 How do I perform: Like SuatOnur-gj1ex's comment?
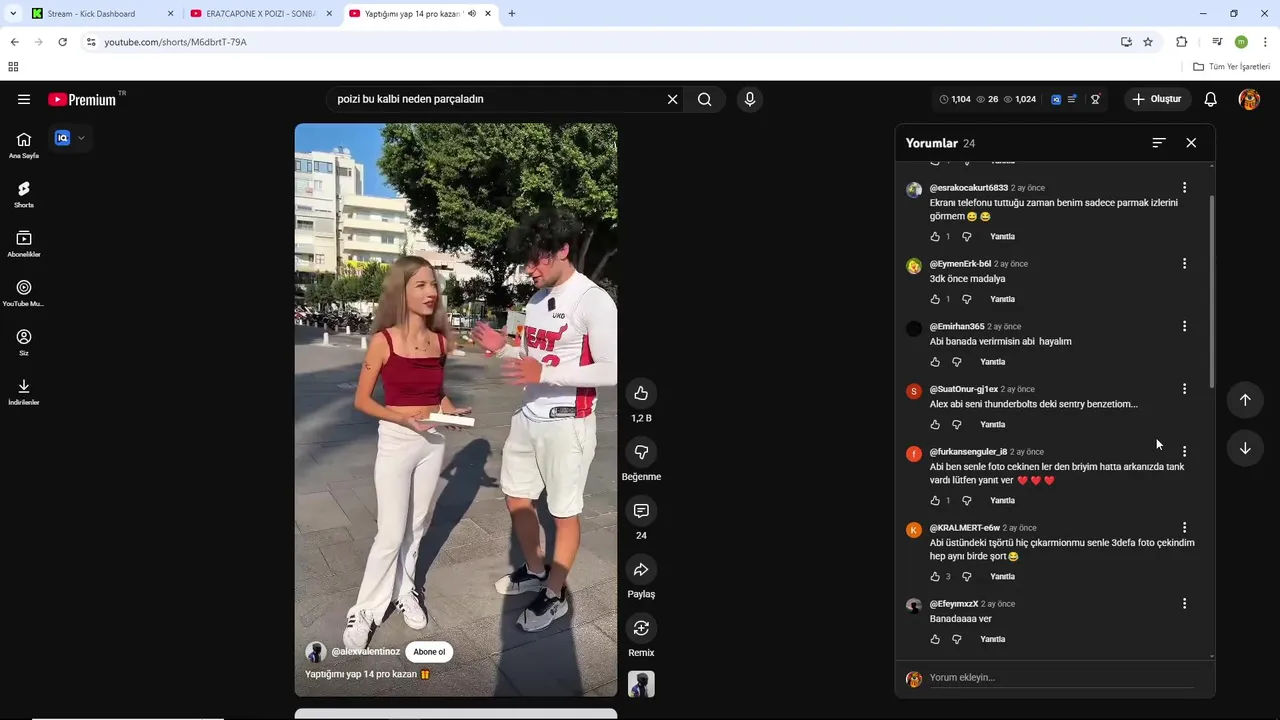point(935,425)
